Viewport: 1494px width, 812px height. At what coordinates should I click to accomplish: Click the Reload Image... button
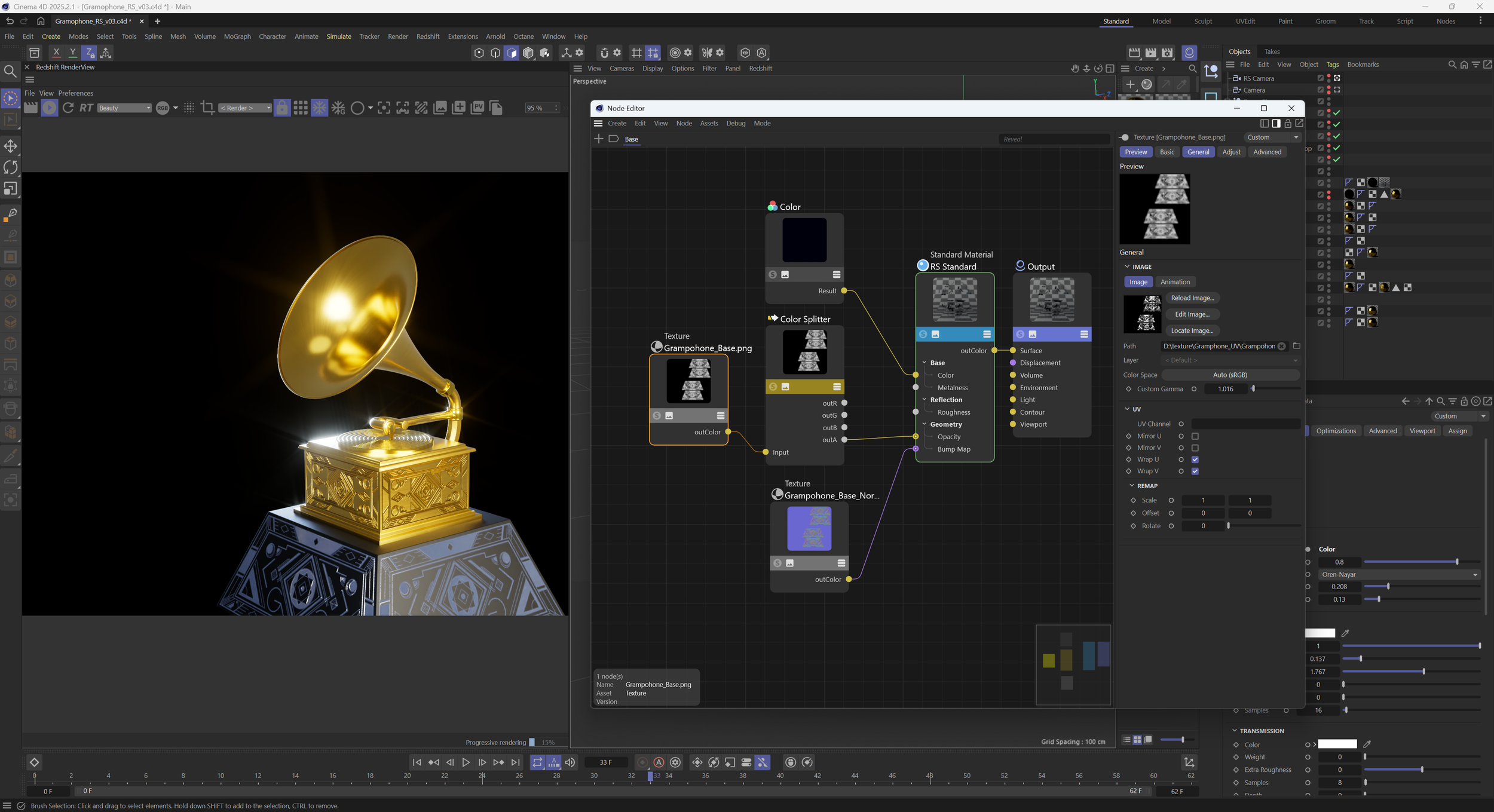1192,298
